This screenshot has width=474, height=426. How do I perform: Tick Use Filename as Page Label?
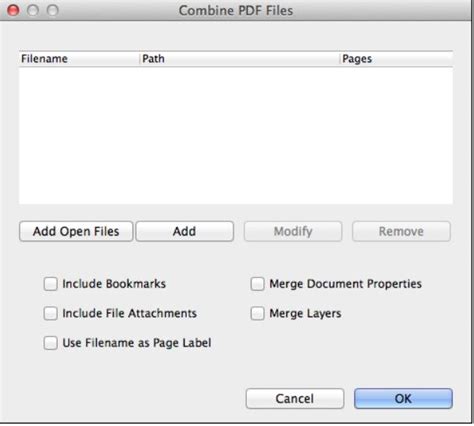[51, 343]
